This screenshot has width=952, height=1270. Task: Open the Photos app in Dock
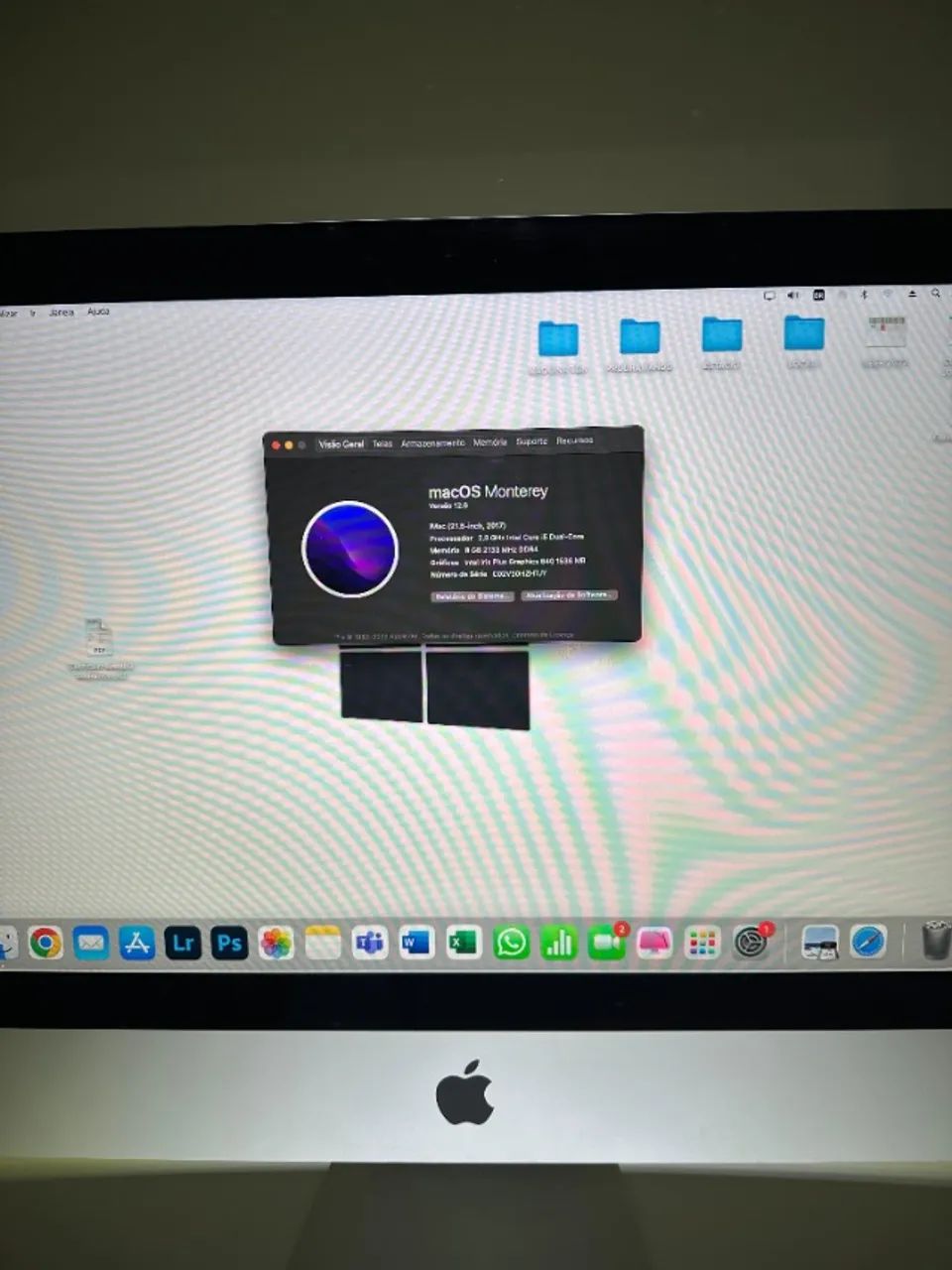click(x=277, y=943)
